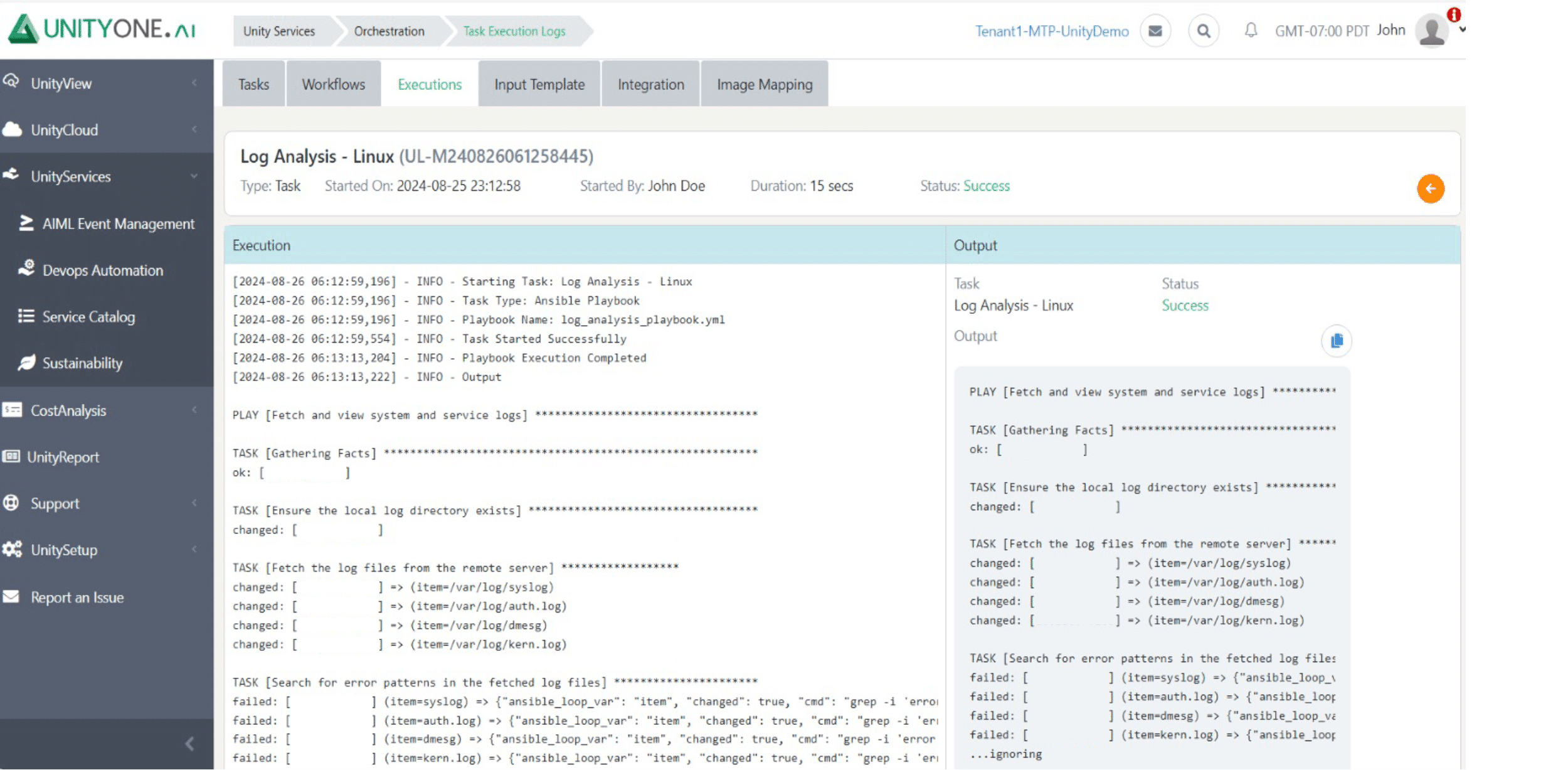Click the Service Catalog list icon
Screen dimensions: 1568x770
point(26,316)
